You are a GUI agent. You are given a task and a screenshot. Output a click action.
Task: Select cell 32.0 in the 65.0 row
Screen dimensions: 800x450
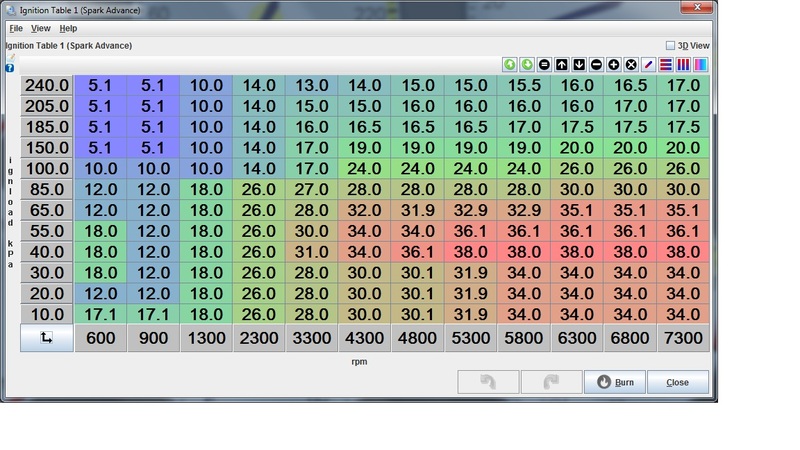pyautogui.click(x=364, y=210)
